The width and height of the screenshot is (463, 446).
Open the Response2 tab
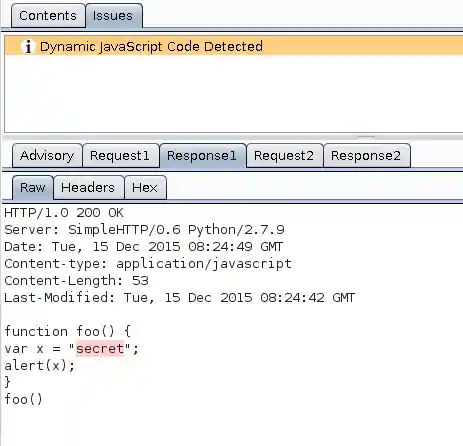click(367, 156)
